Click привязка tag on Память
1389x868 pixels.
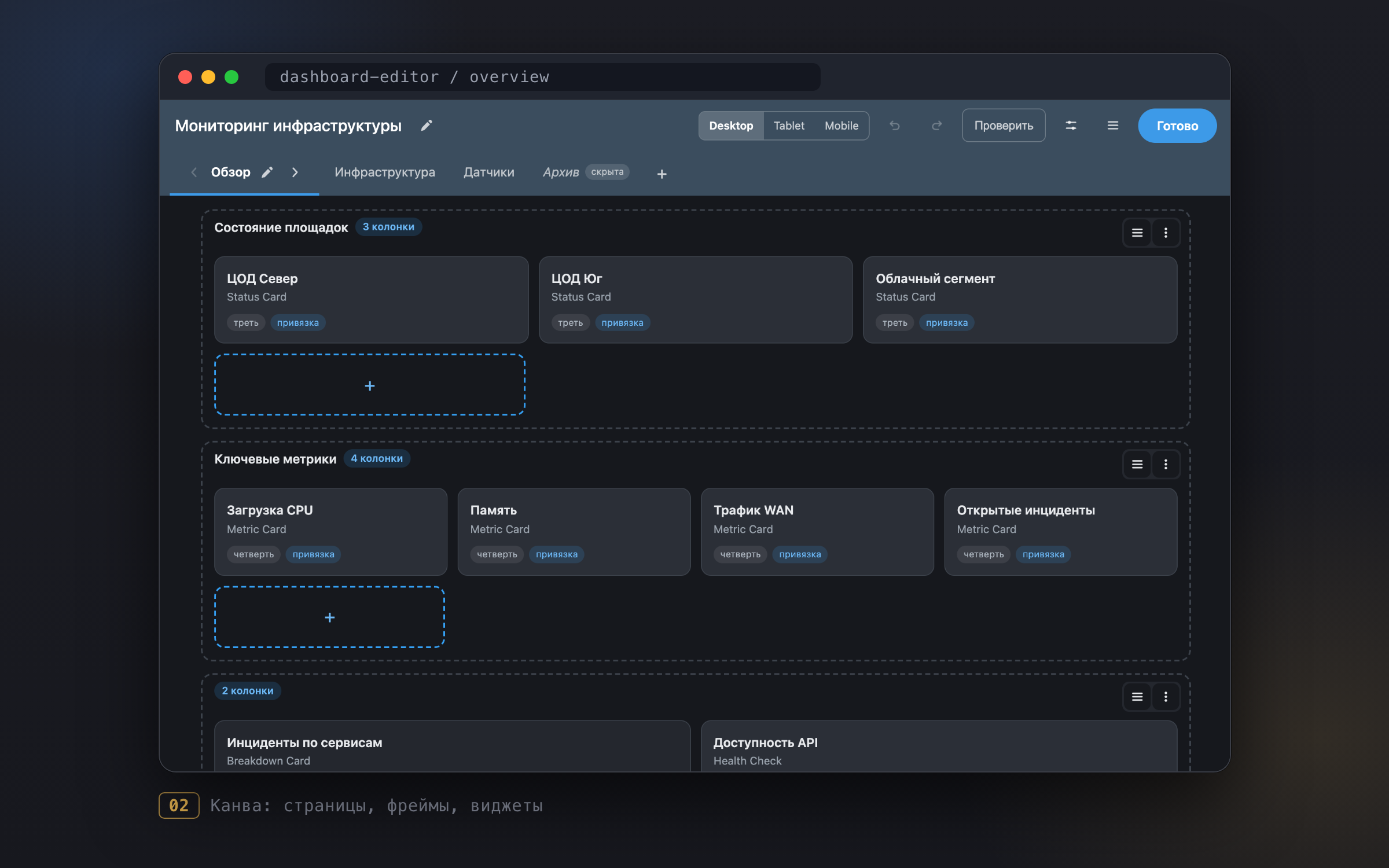[557, 554]
